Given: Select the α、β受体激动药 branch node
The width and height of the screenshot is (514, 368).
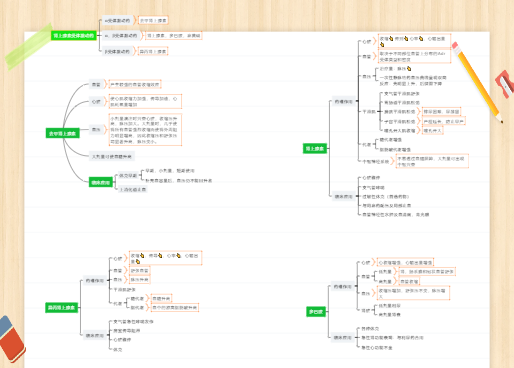Looking at the screenshot, I should click(121, 35).
